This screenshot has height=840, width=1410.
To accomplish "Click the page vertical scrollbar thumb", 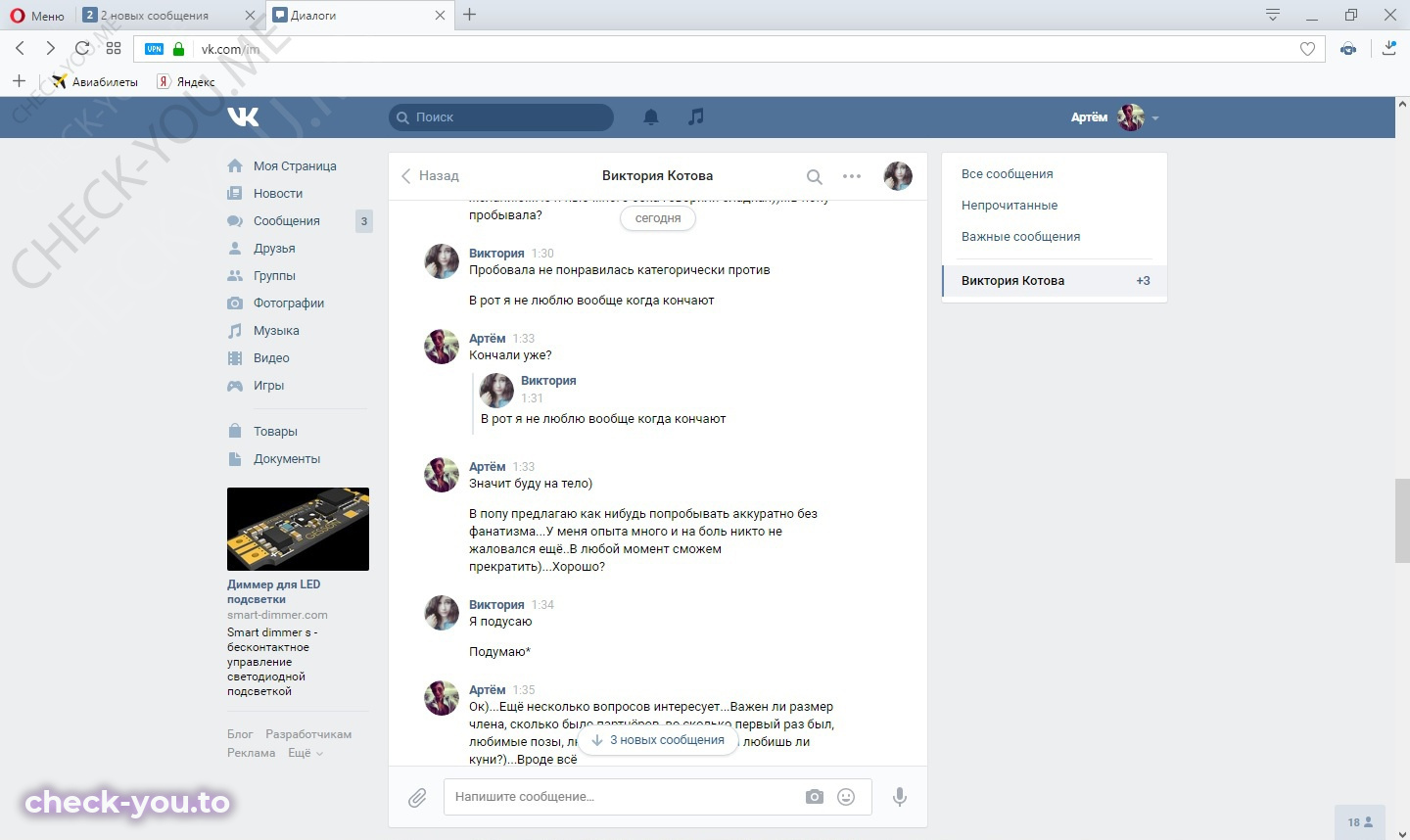I will coord(1402,522).
